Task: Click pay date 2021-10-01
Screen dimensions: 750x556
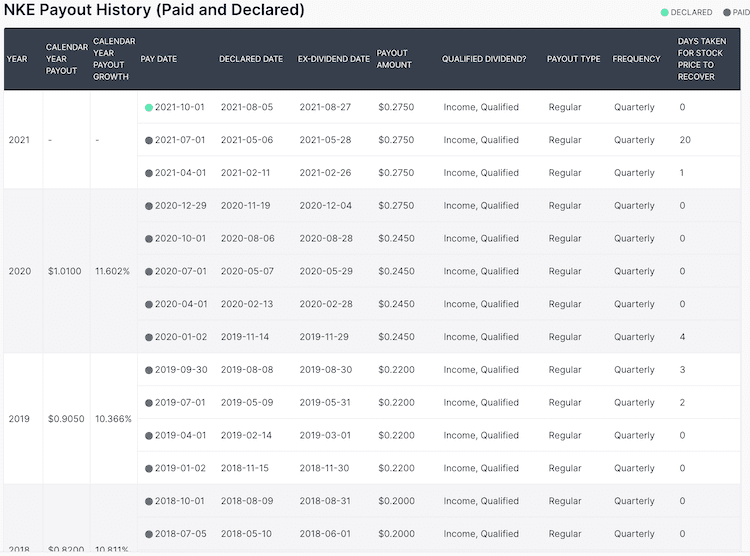Action: click(179, 107)
